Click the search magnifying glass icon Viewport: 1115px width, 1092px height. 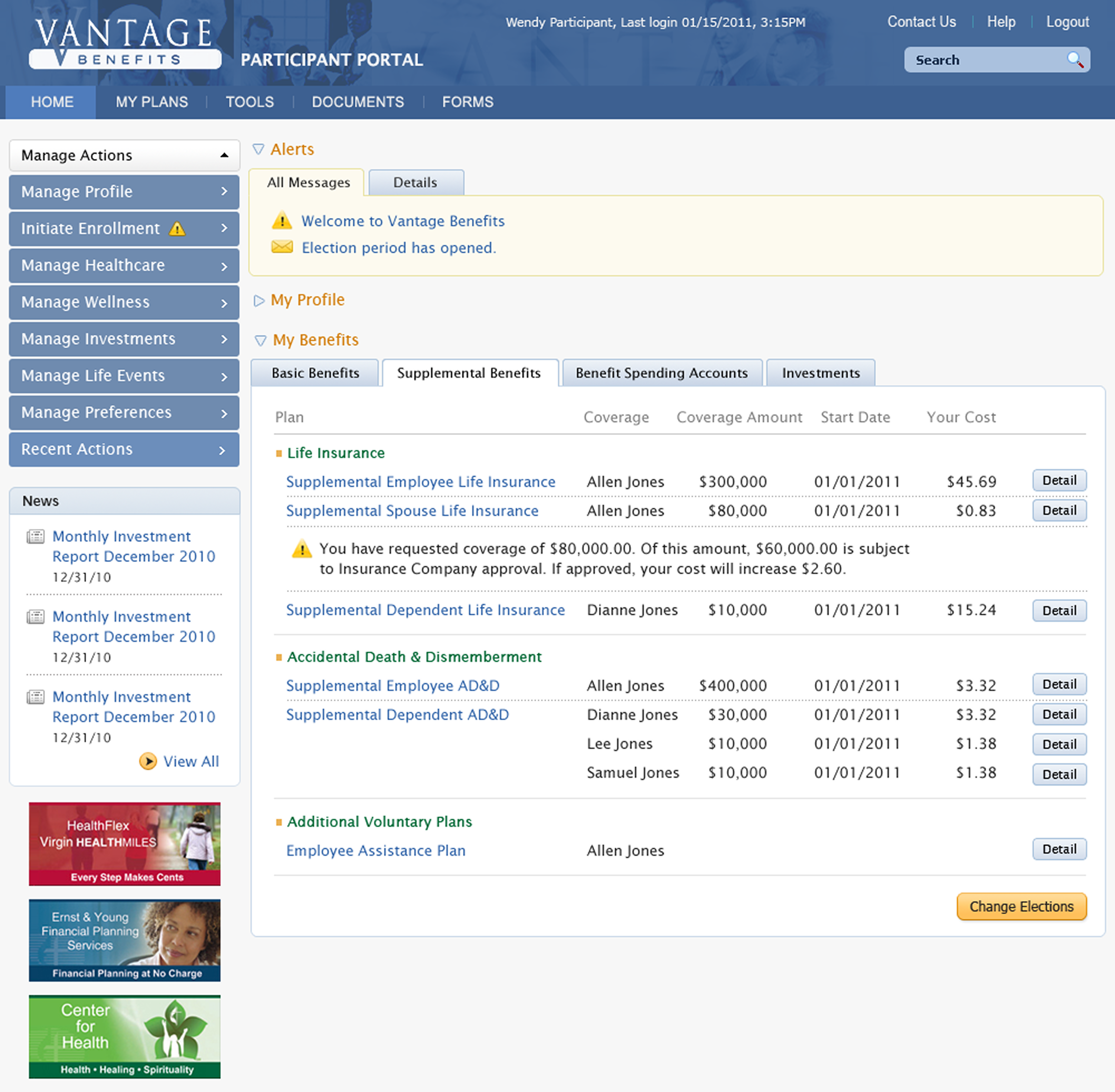tap(1075, 60)
